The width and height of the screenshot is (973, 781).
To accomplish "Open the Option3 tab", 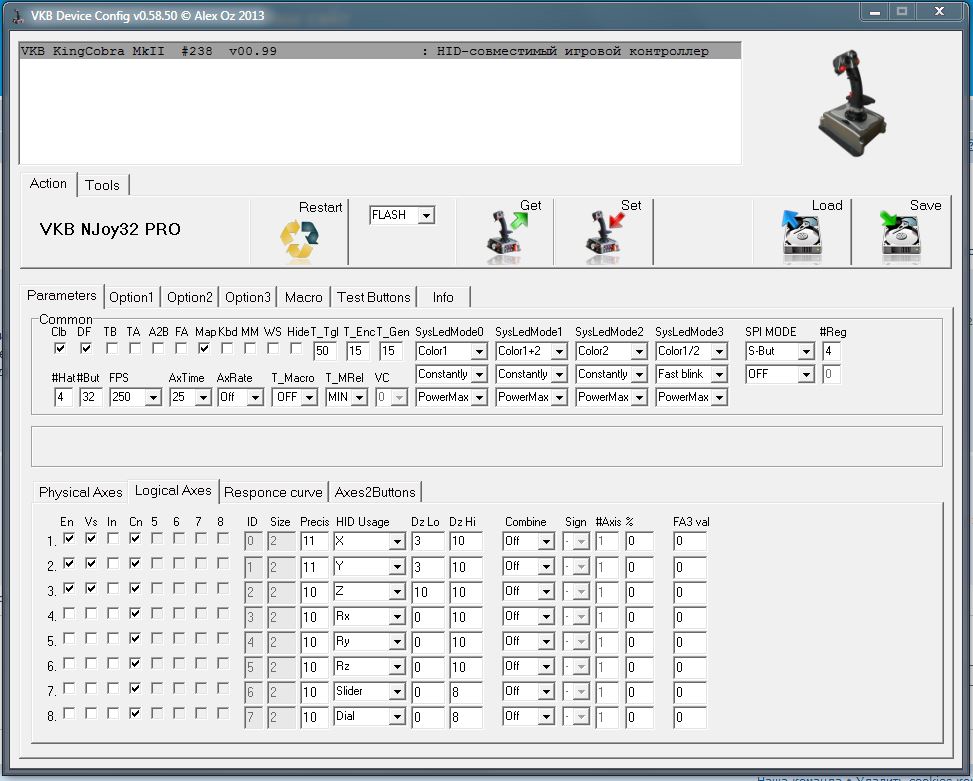I will click(248, 297).
